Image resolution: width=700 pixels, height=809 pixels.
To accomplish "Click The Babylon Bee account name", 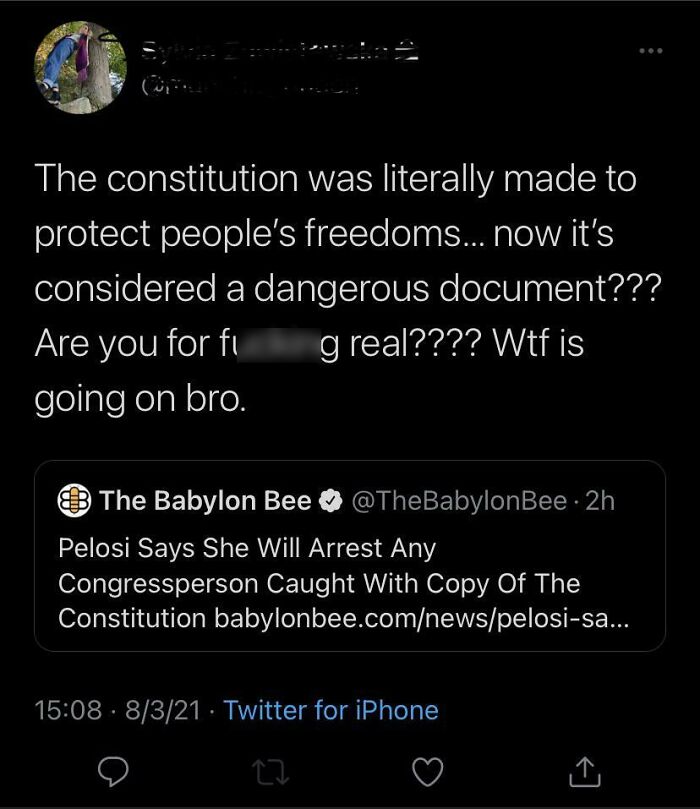I will pos(205,501).
